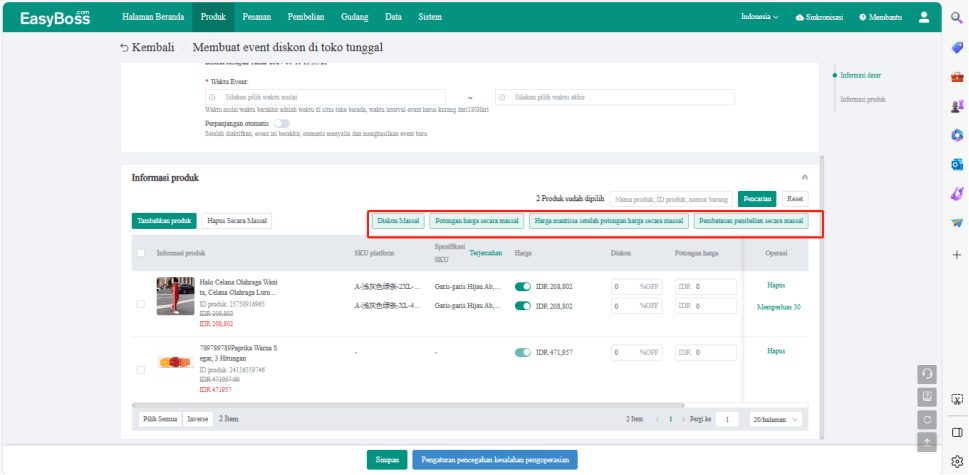The width and height of the screenshot is (969, 475).
Task: Click the screenshot capture icon in sidebar
Action: click(957, 400)
